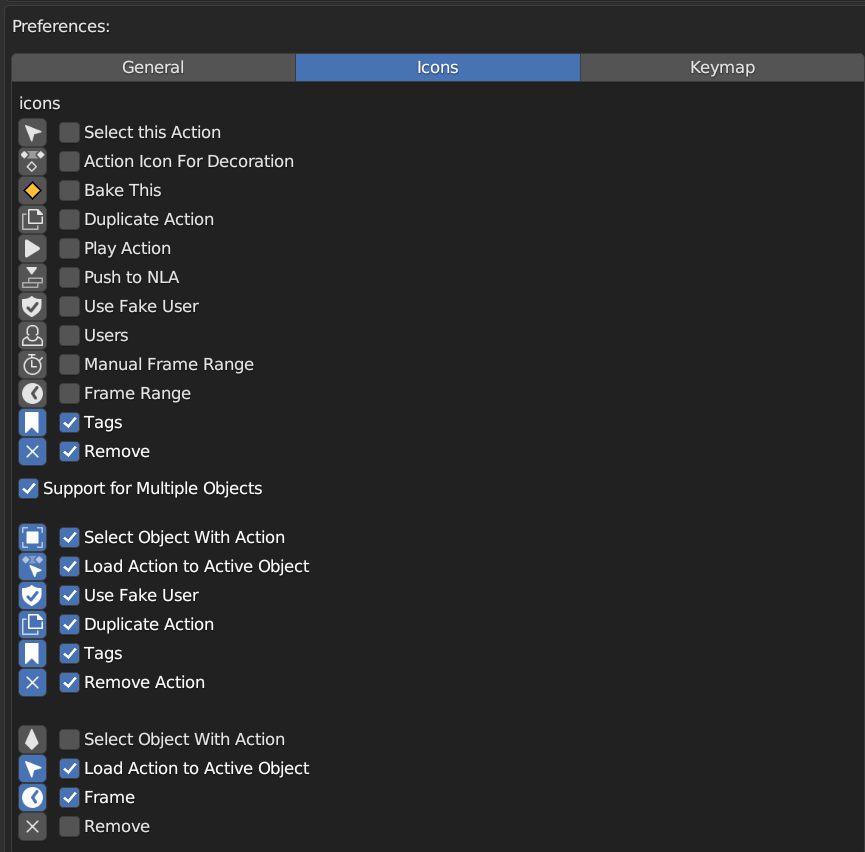Image resolution: width=865 pixels, height=852 pixels.
Task: Enable the Select this Action checkbox
Action: pyautogui.click(x=69, y=133)
